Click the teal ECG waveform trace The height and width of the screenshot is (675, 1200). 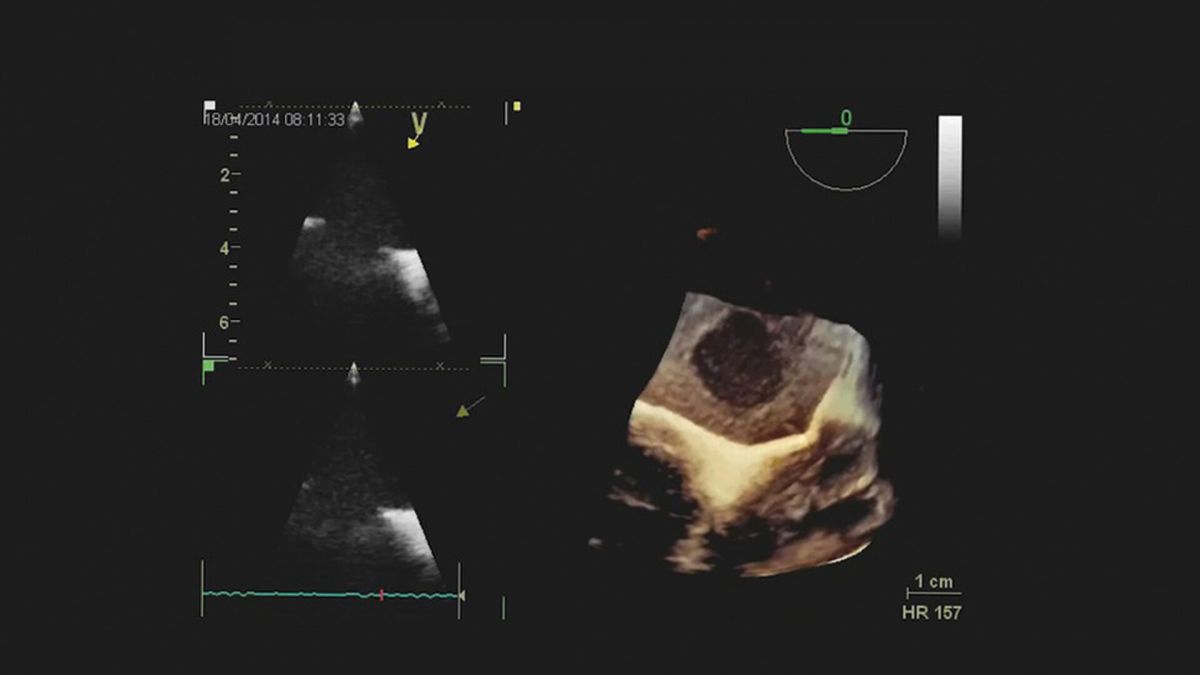tap(300, 594)
